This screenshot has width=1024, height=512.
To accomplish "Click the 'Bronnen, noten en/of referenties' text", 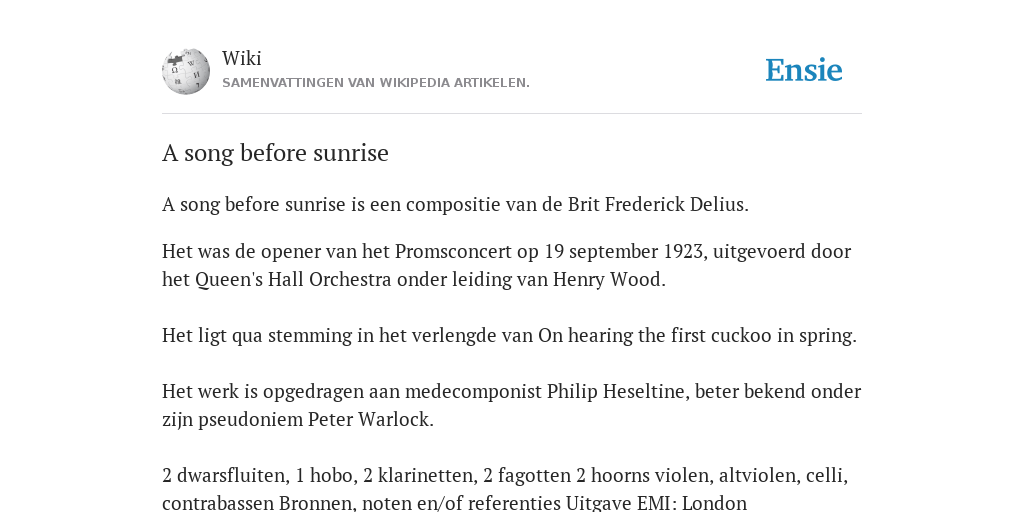I will [419, 503].
